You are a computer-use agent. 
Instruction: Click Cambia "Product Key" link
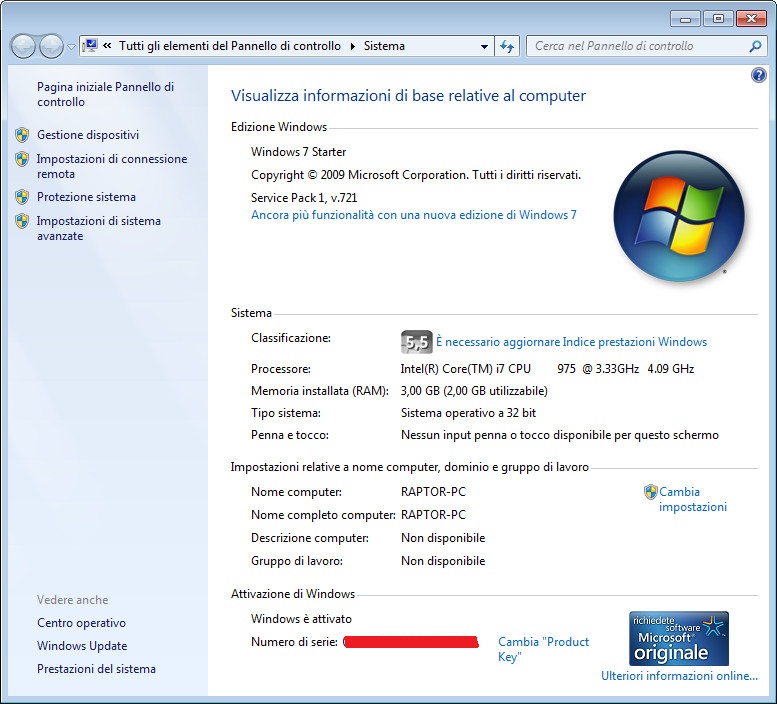tap(544, 649)
